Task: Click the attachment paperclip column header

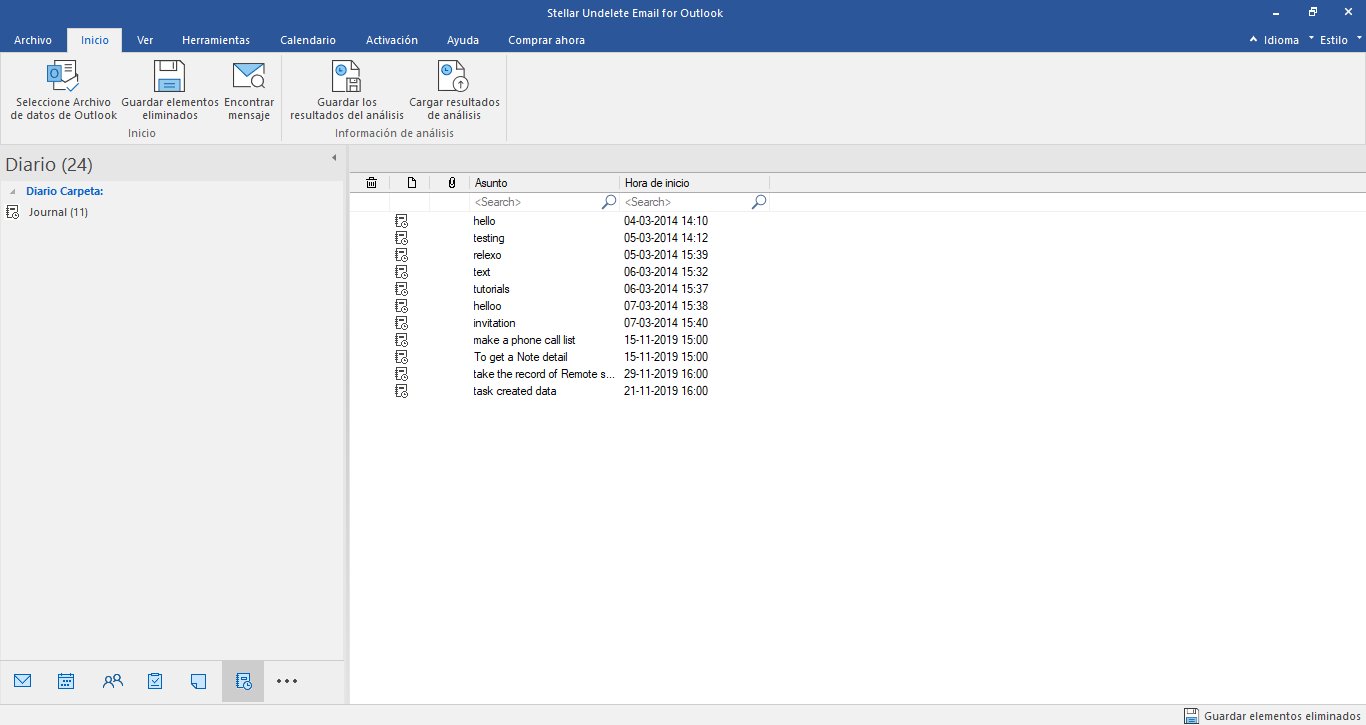Action: (x=451, y=183)
